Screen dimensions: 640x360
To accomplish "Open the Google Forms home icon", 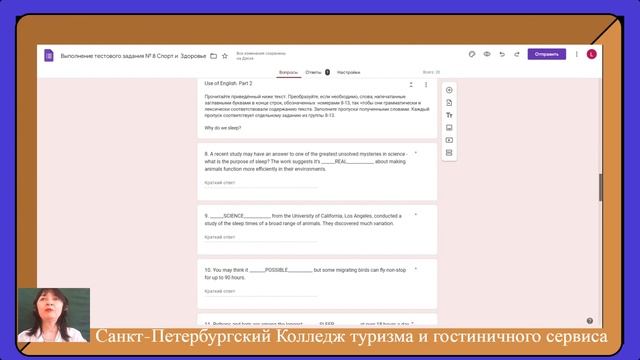I will pyautogui.click(x=49, y=55).
